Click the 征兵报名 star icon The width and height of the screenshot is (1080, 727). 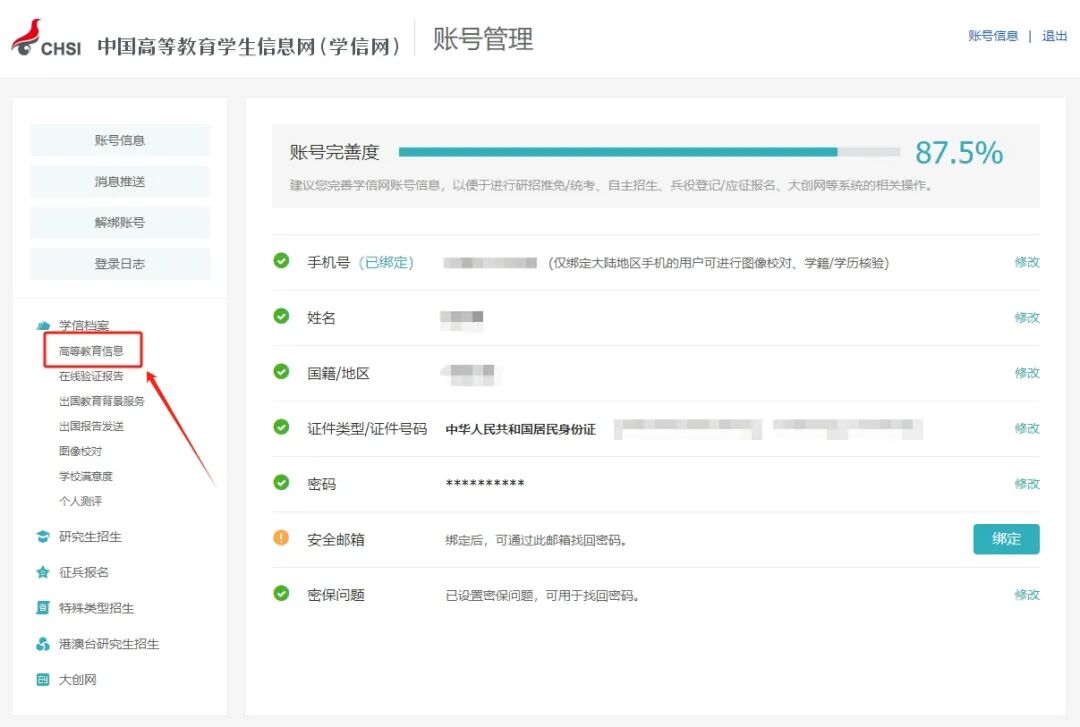click(43, 573)
